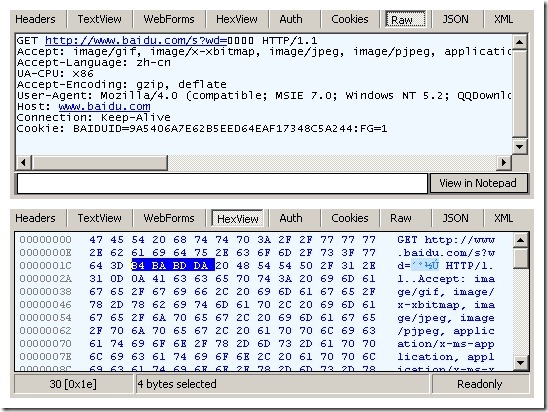
Task: Click hex offset 00000000
Action: click(x=45, y=240)
